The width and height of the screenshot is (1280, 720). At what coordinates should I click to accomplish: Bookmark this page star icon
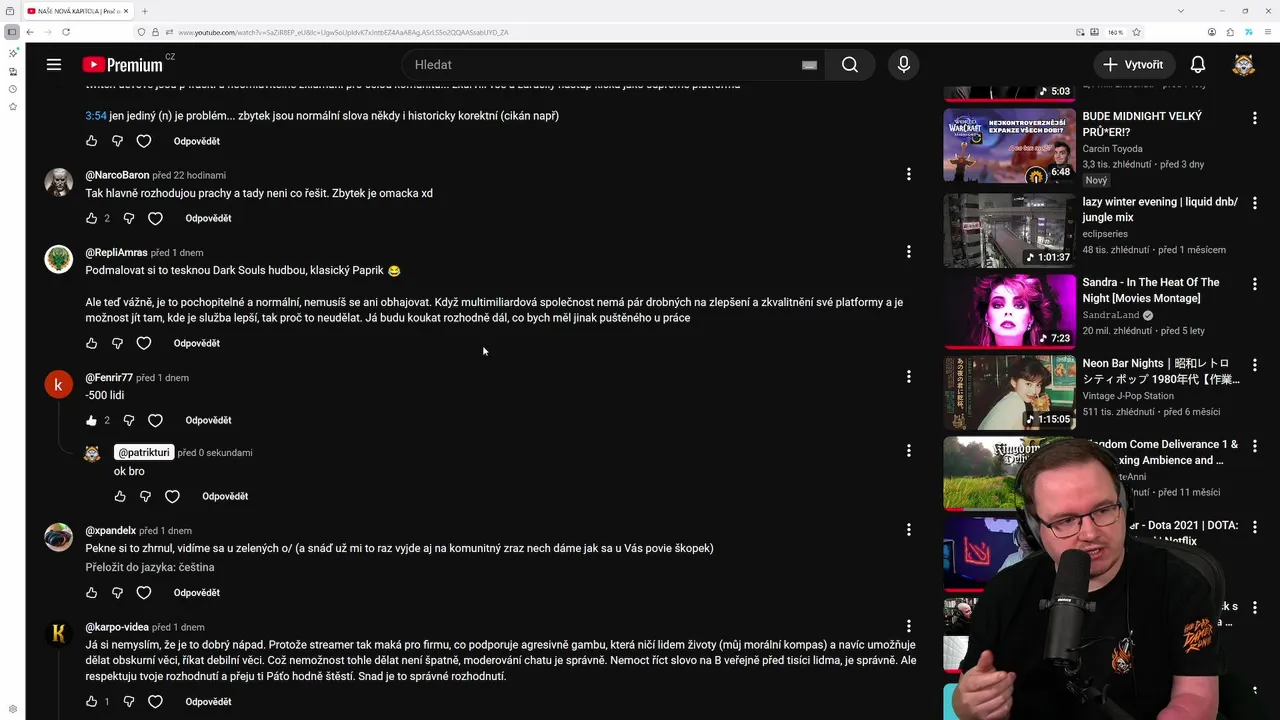tap(1136, 32)
